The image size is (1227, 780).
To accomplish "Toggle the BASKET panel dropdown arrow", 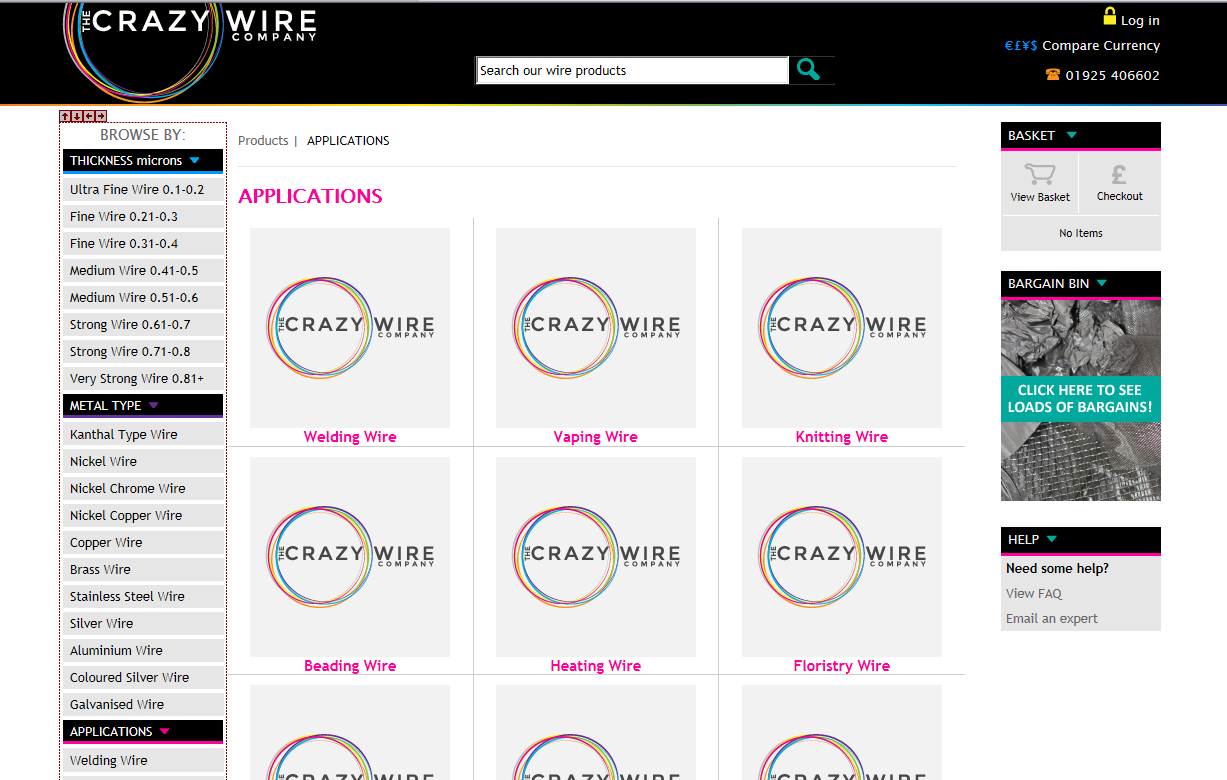I will pos(1071,135).
